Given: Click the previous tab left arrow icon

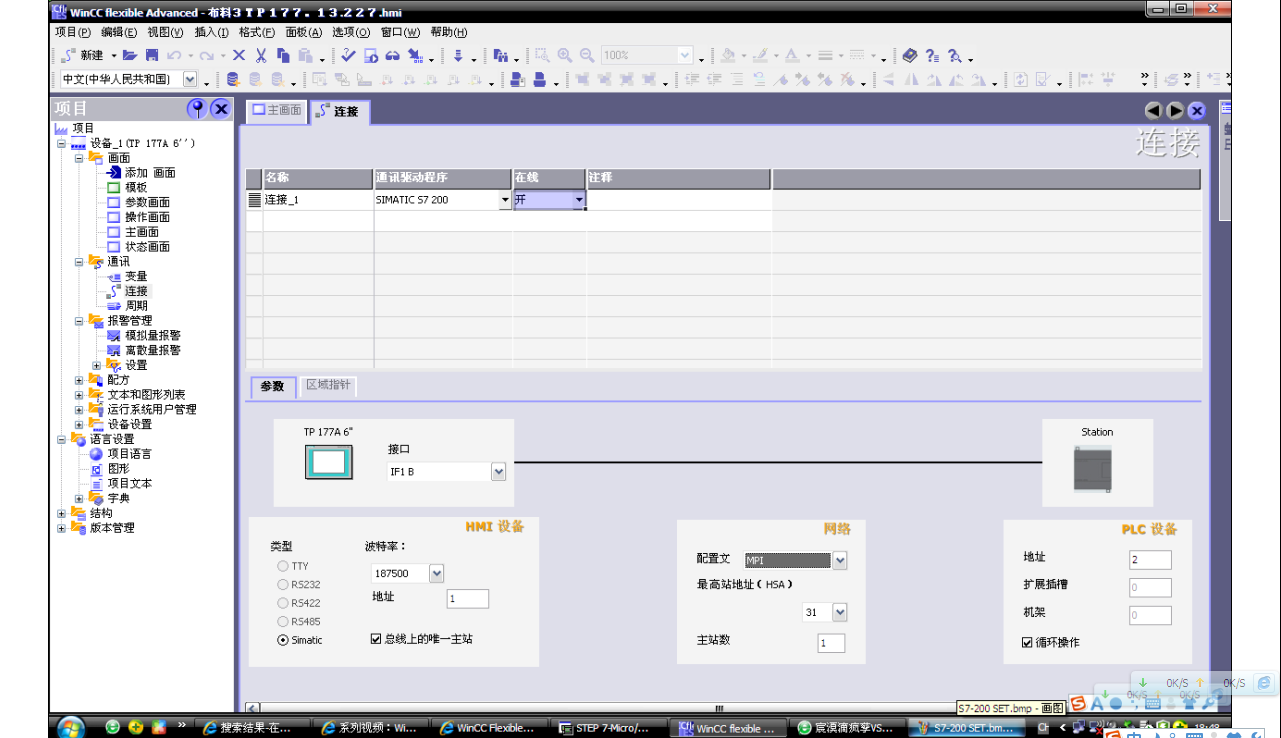Looking at the screenshot, I should pos(1153,111).
